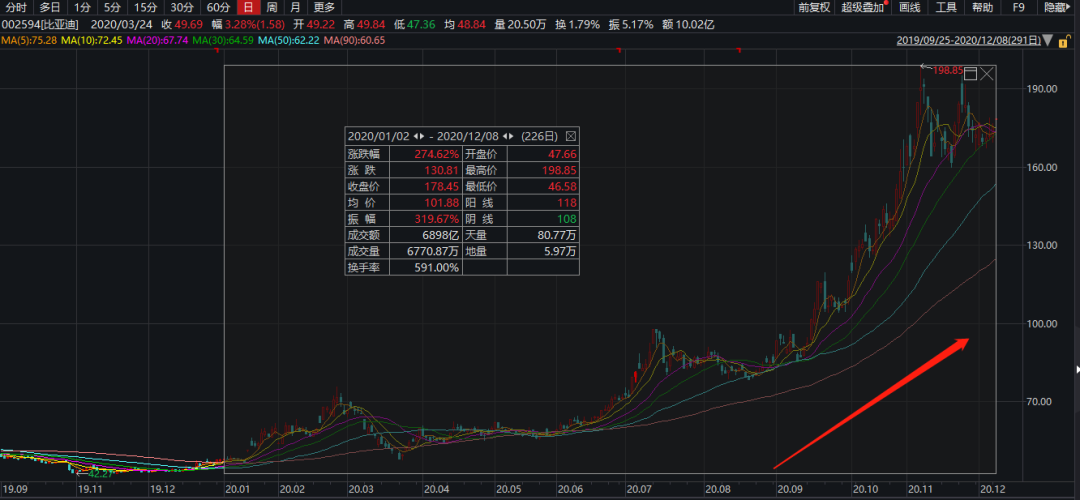Open the 超级叠加 overlay feature
This screenshot has width=1080, height=500.
click(x=863, y=7)
